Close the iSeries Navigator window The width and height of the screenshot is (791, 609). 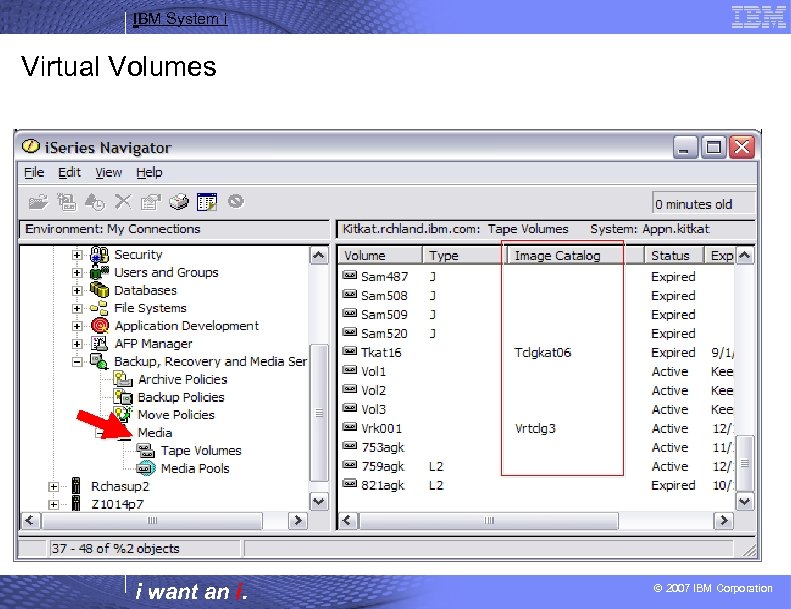click(x=742, y=147)
